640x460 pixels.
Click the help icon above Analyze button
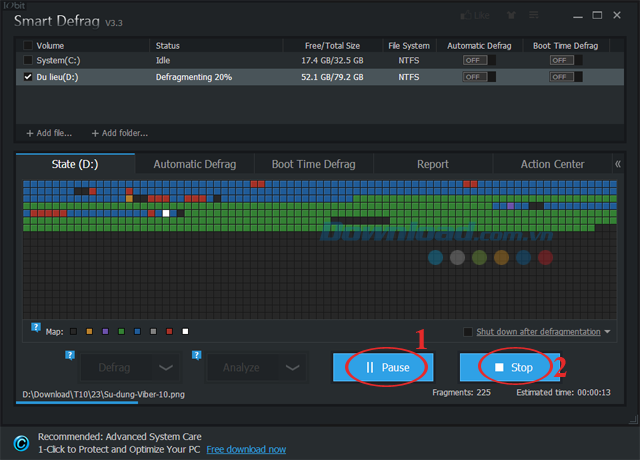[x=197, y=353]
